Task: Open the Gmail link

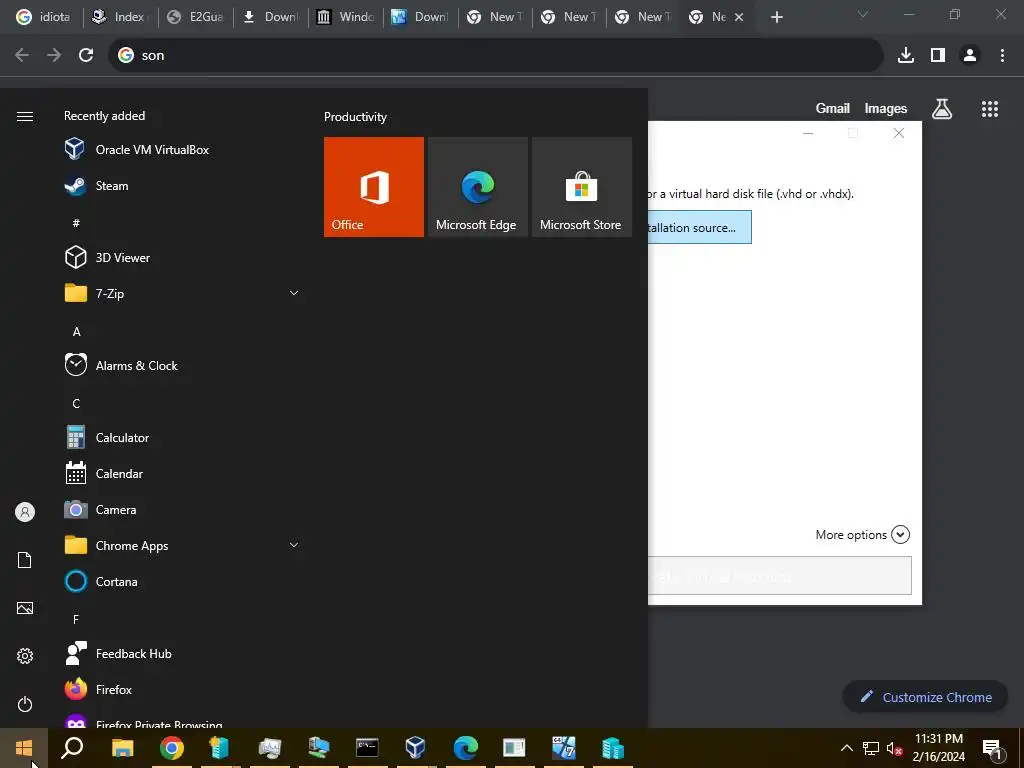Action: [833, 108]
